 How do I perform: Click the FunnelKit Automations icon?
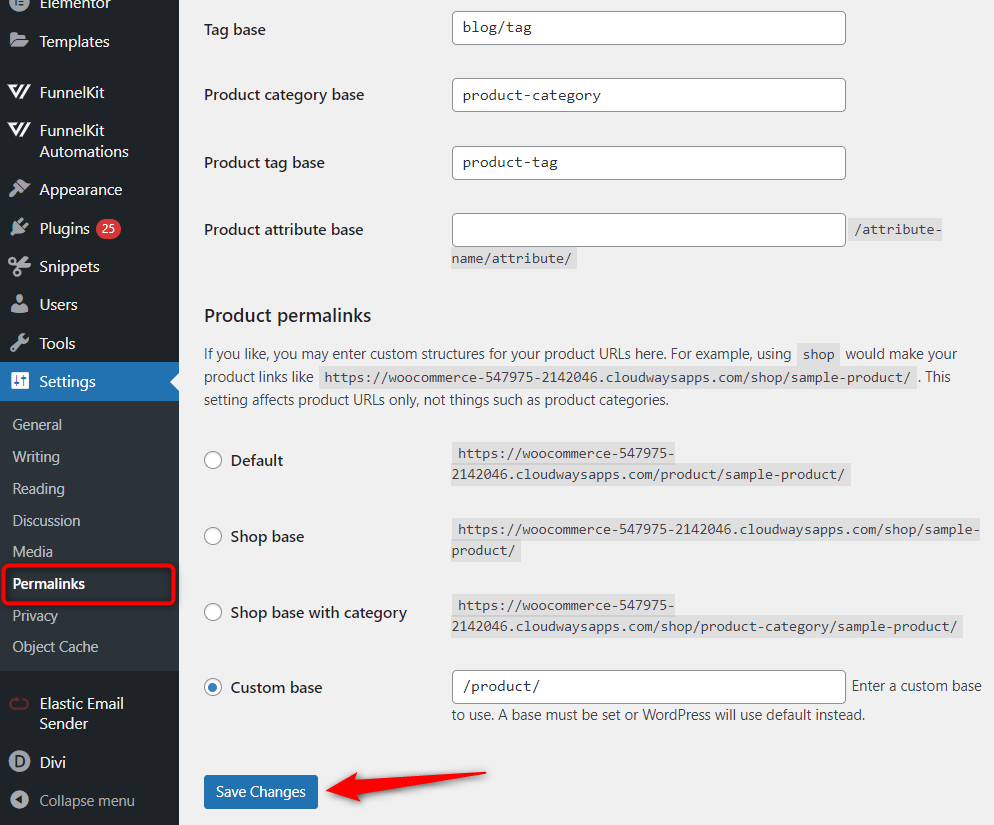(19, 130)
